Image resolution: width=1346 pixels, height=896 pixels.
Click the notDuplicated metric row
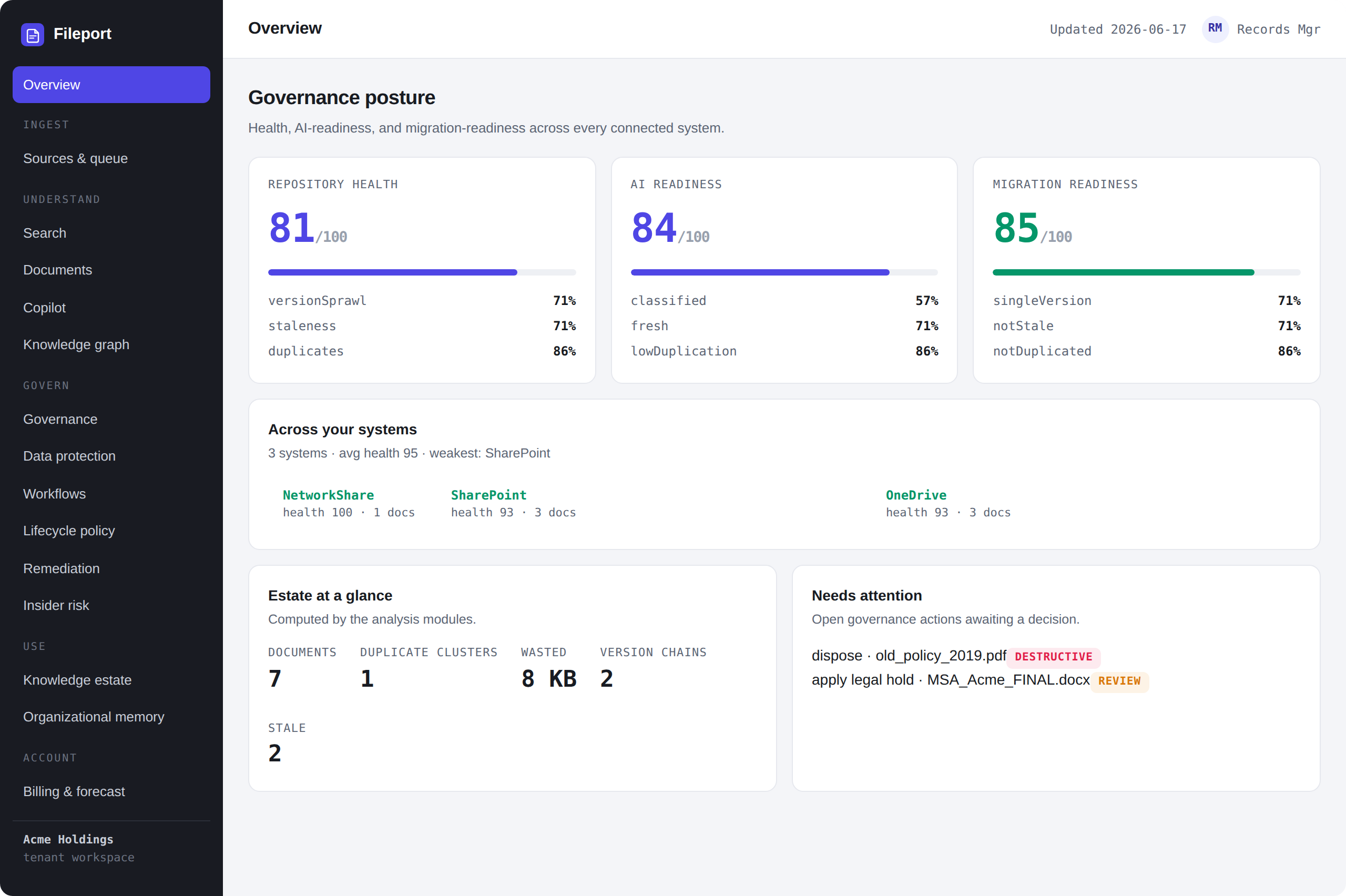click(x=1146, y=351)
